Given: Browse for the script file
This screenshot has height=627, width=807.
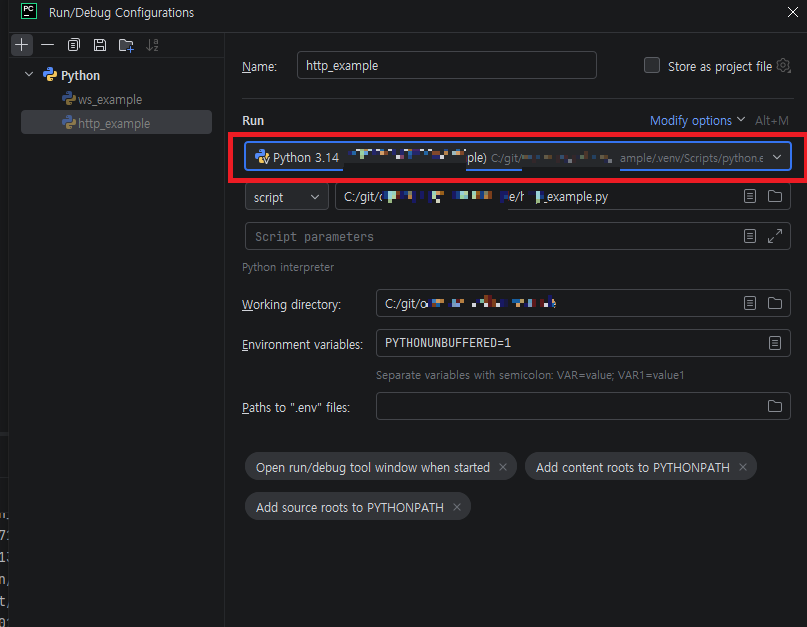Looking at the screenshot, I should (775, 196).
